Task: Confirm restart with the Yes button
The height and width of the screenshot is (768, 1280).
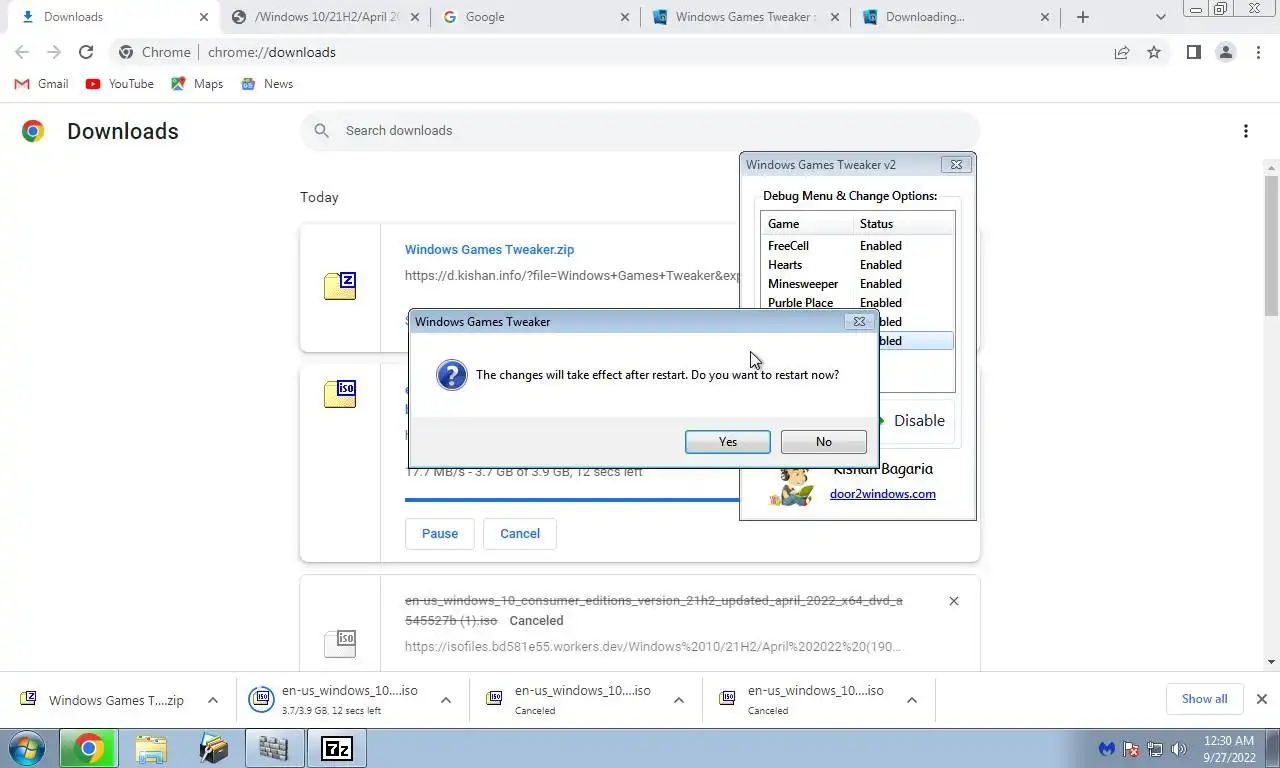Action: 727,441
